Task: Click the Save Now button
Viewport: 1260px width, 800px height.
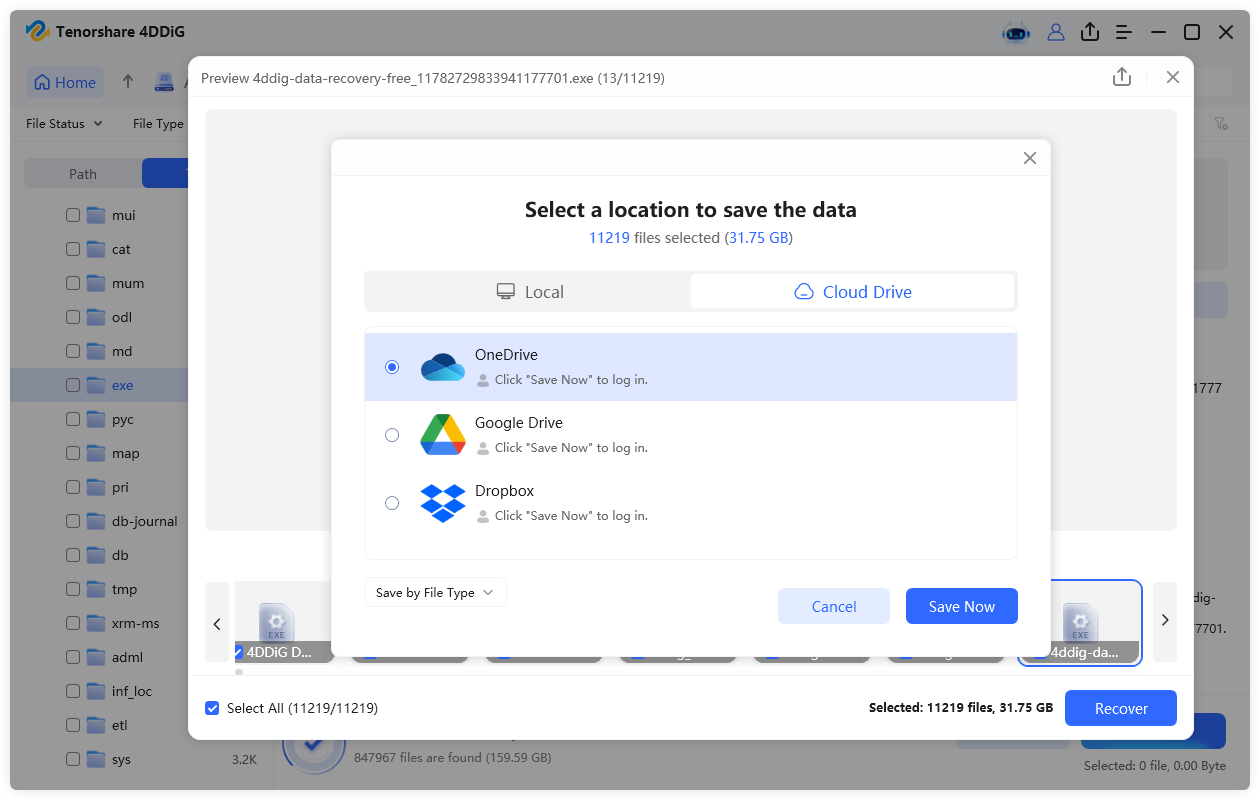Action: click(962, 606)
